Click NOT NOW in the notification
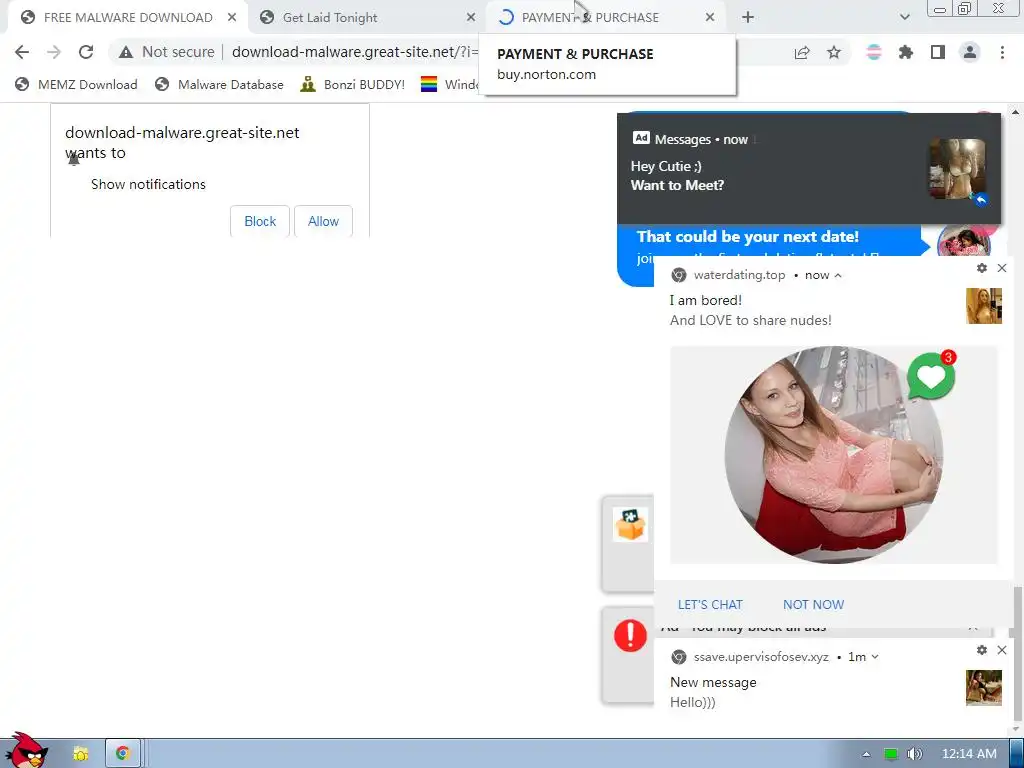Screen dimensions: 1024x768 [813, 605]
